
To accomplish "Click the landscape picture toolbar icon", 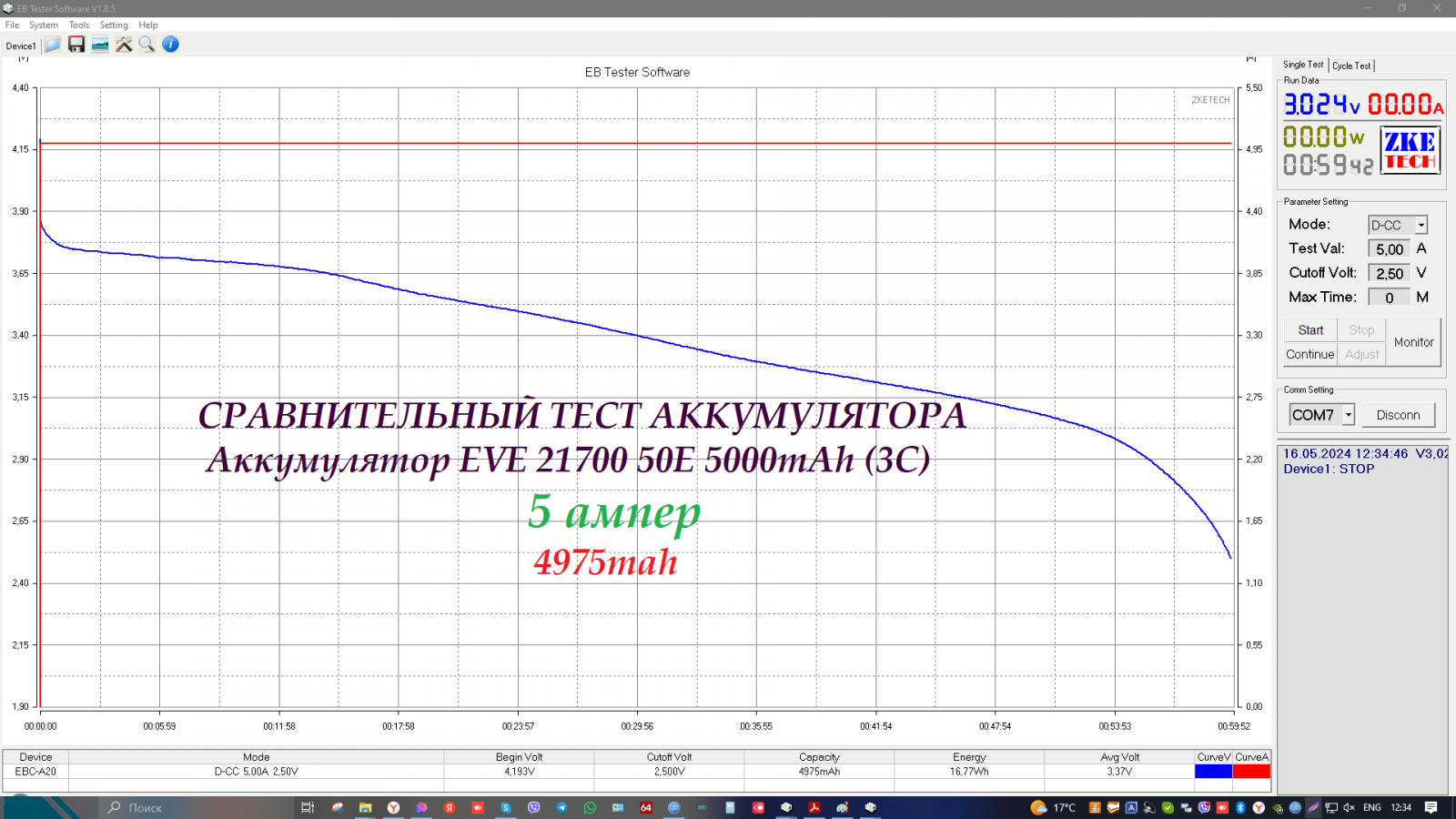I will point(100,45).
